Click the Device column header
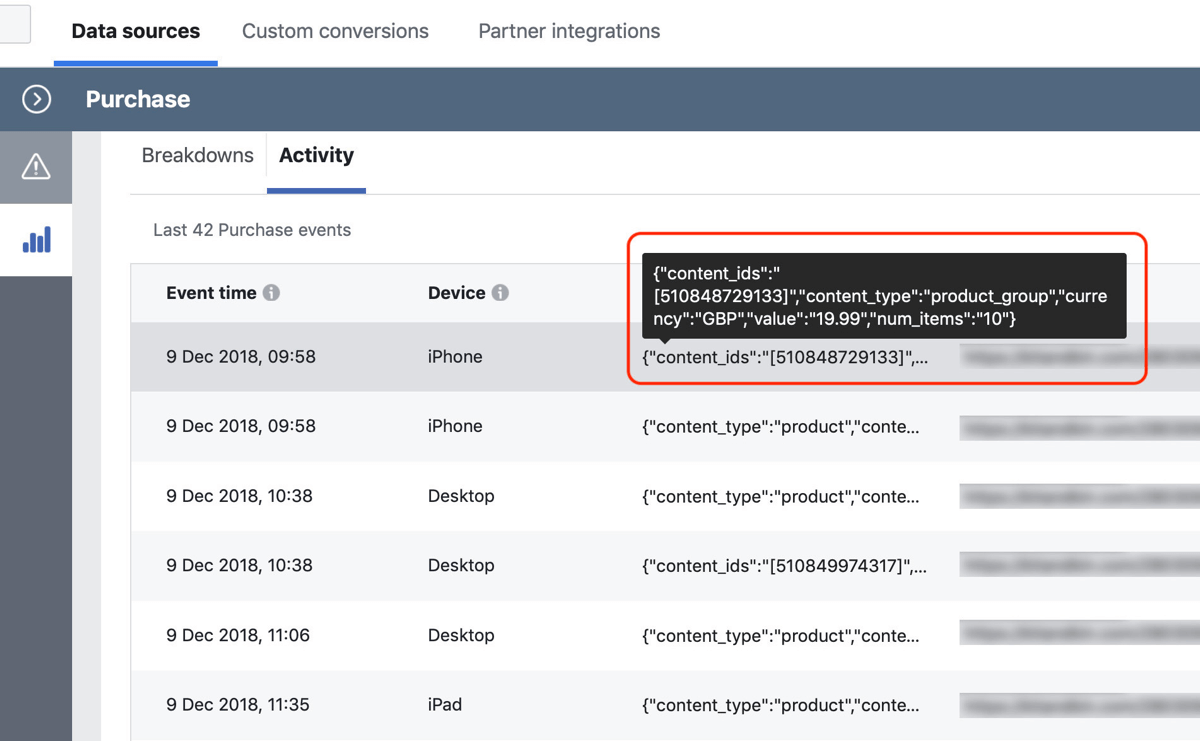The width and height of the screenshot is (1200, 741). (456, 293)
